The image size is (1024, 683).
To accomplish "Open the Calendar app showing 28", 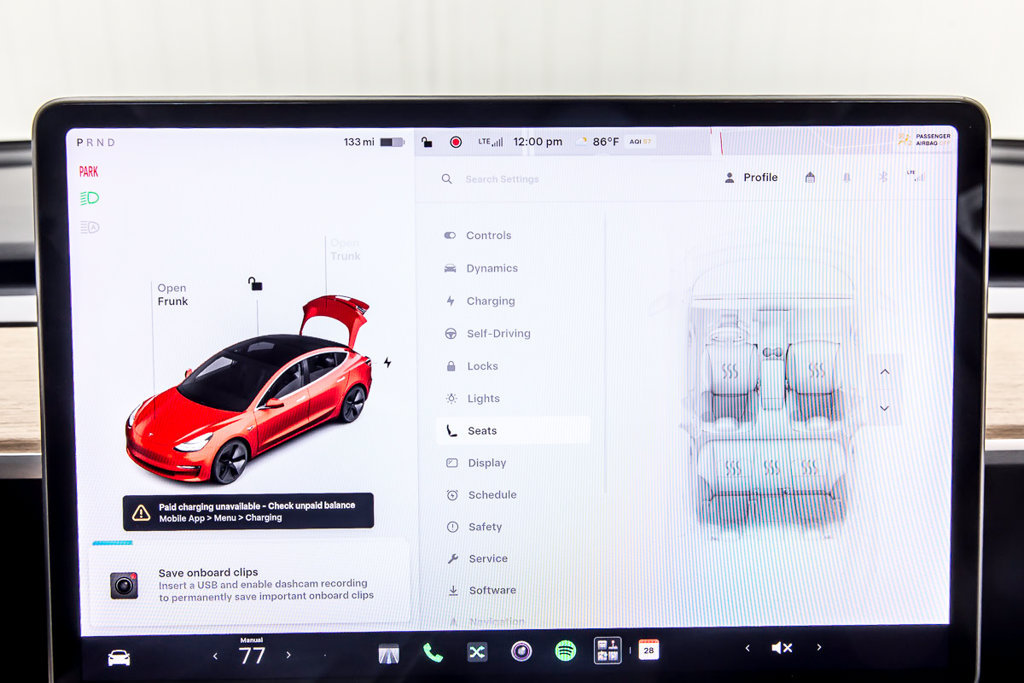I will click(648, 649).
